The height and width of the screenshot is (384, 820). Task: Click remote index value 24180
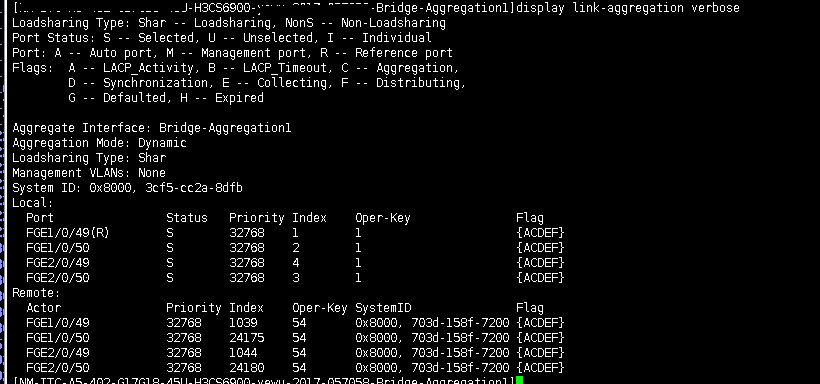247,368
